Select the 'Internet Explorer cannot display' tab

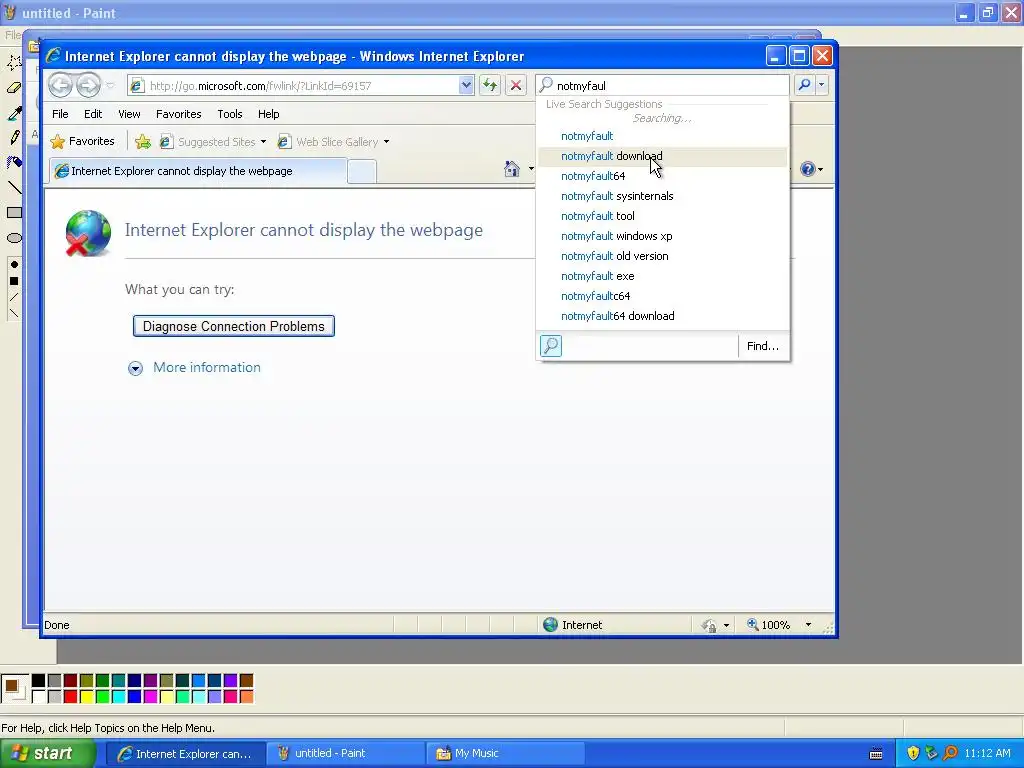pyautogui.click(x=198, y=171)
